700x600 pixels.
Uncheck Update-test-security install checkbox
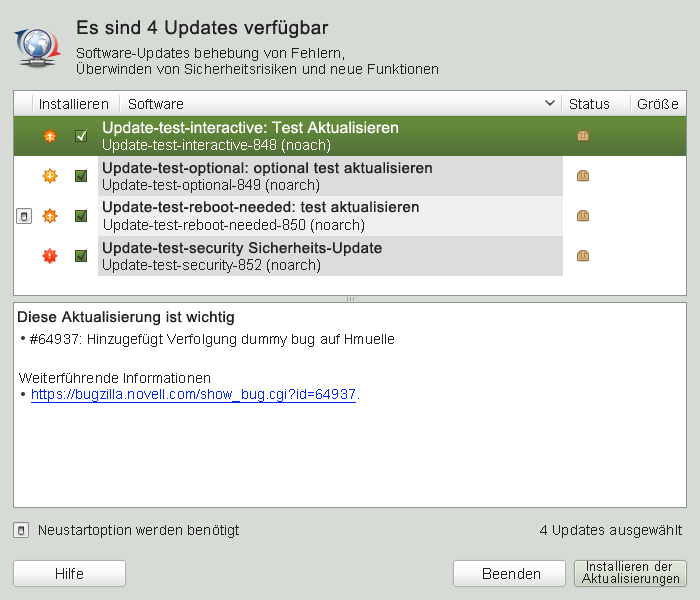click(81, 256)
